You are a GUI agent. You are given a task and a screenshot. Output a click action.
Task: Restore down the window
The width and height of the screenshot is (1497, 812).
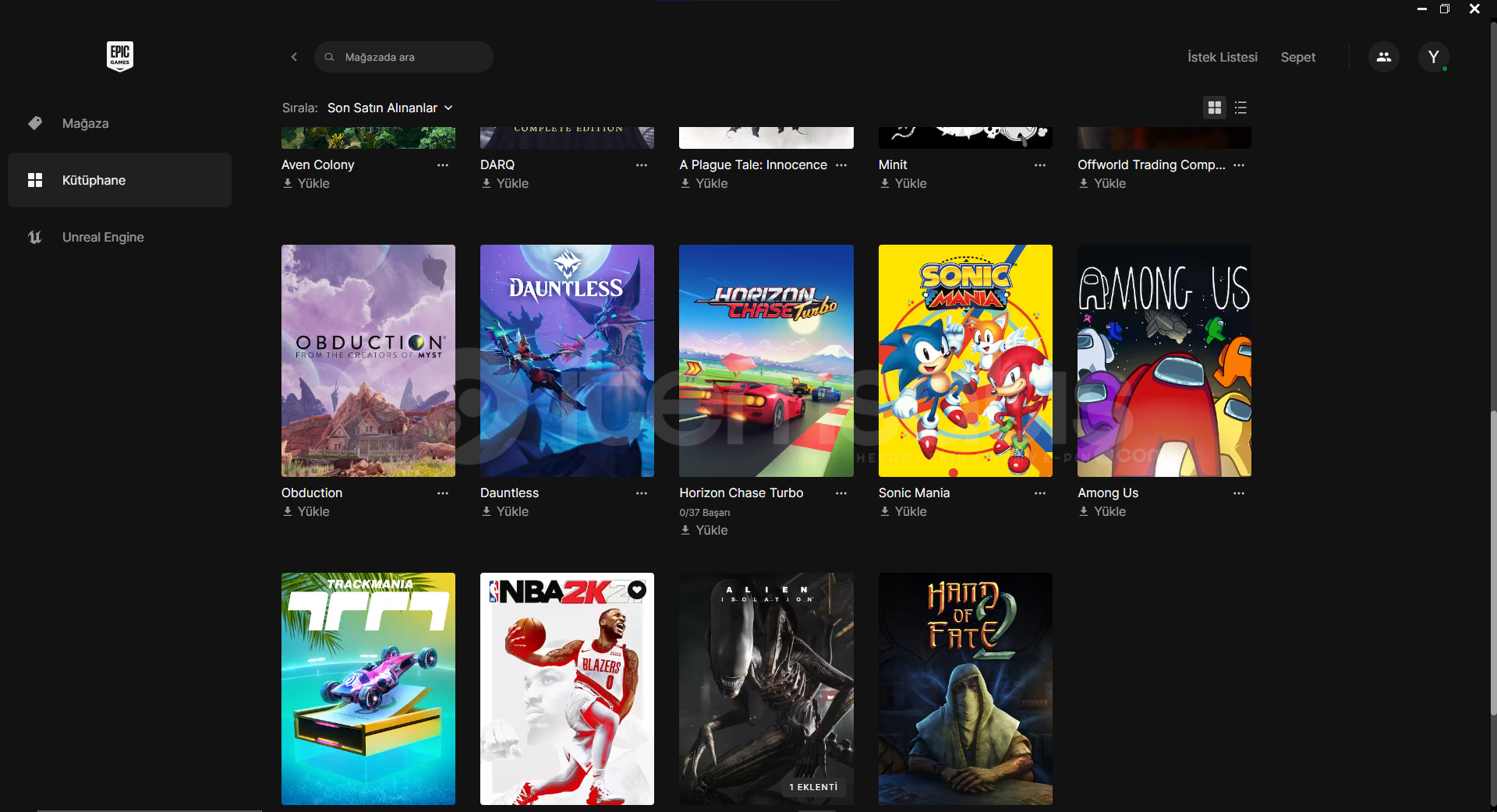1445,9
